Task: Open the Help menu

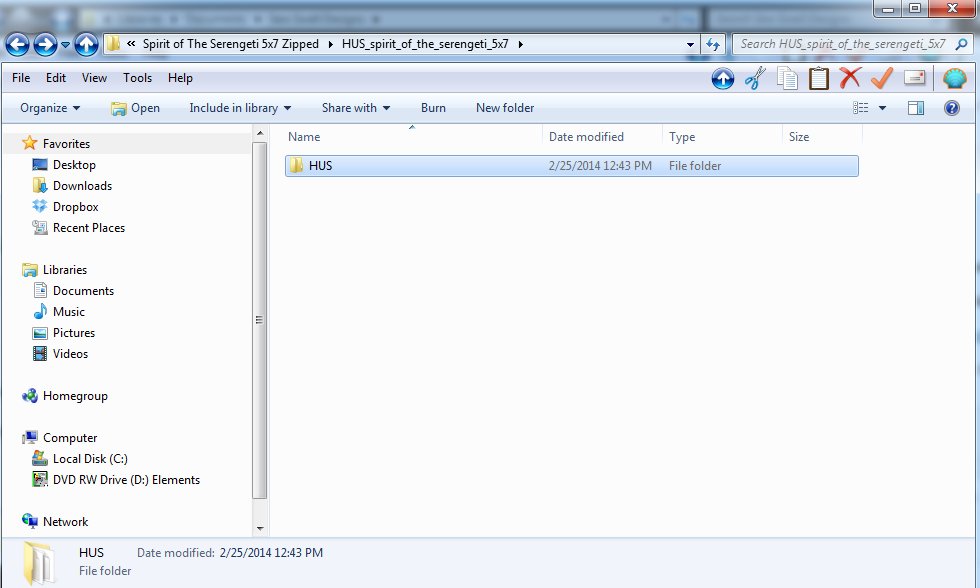Action: (180, 78)
